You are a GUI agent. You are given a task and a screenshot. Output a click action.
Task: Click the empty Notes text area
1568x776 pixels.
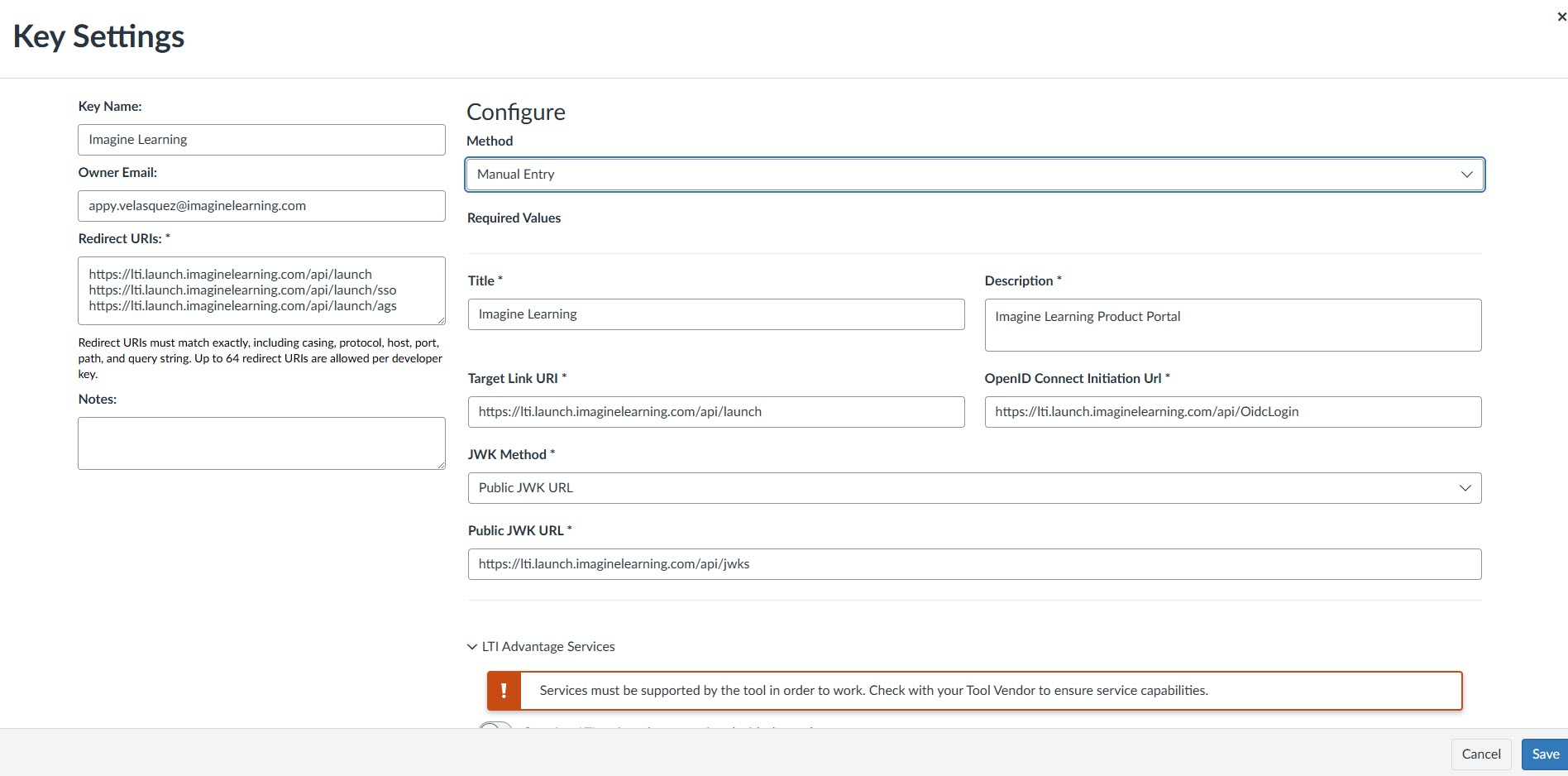point(261,443)
